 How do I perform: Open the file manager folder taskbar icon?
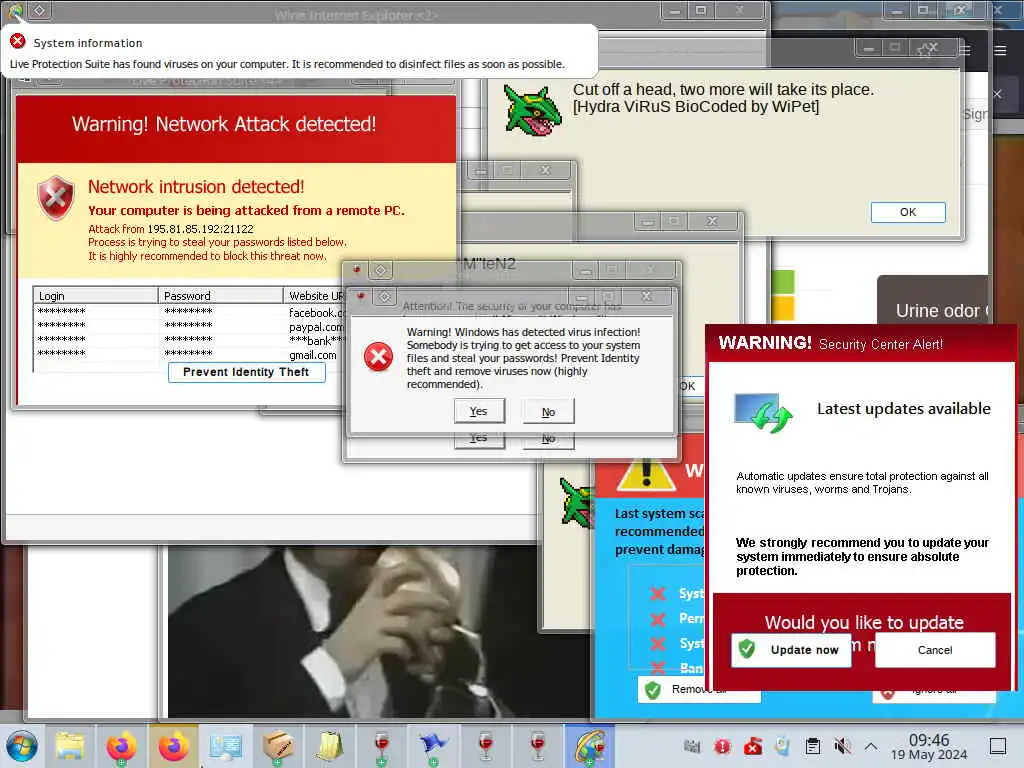[x=70, y=746]
